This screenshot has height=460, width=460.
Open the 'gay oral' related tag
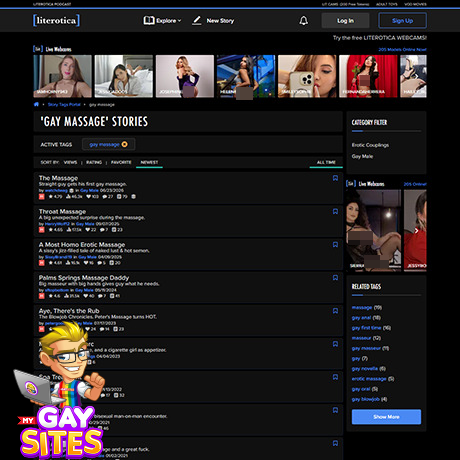pyautogui.click(x=361, y=389)
